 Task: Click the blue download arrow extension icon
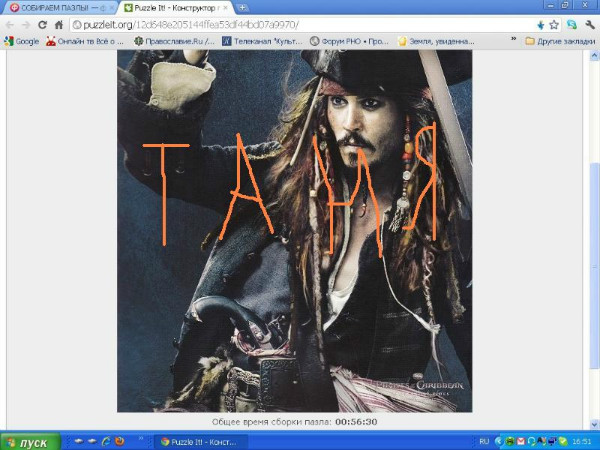pos(540,24)
